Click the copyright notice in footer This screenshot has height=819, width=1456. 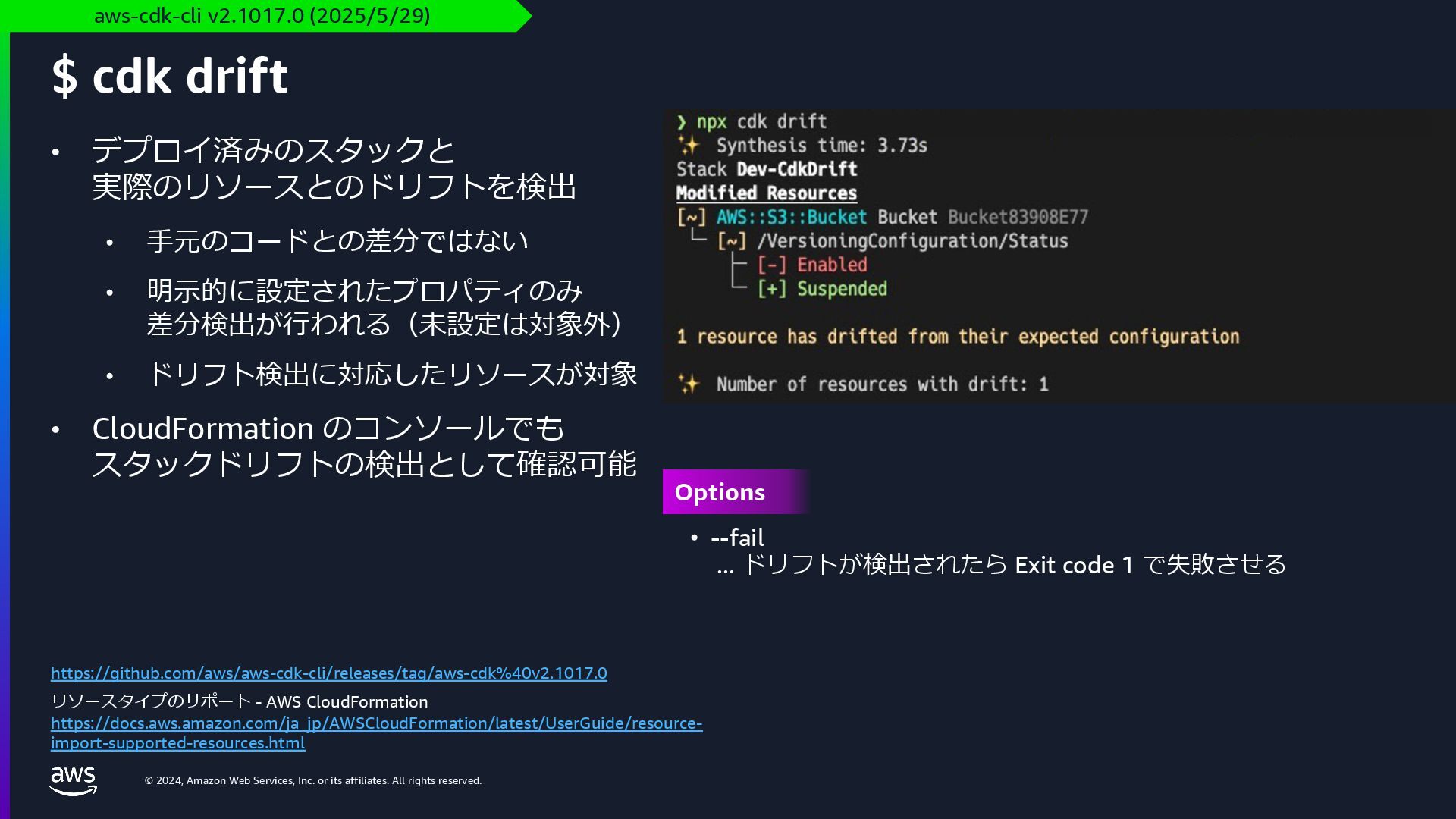coord(312,780)
